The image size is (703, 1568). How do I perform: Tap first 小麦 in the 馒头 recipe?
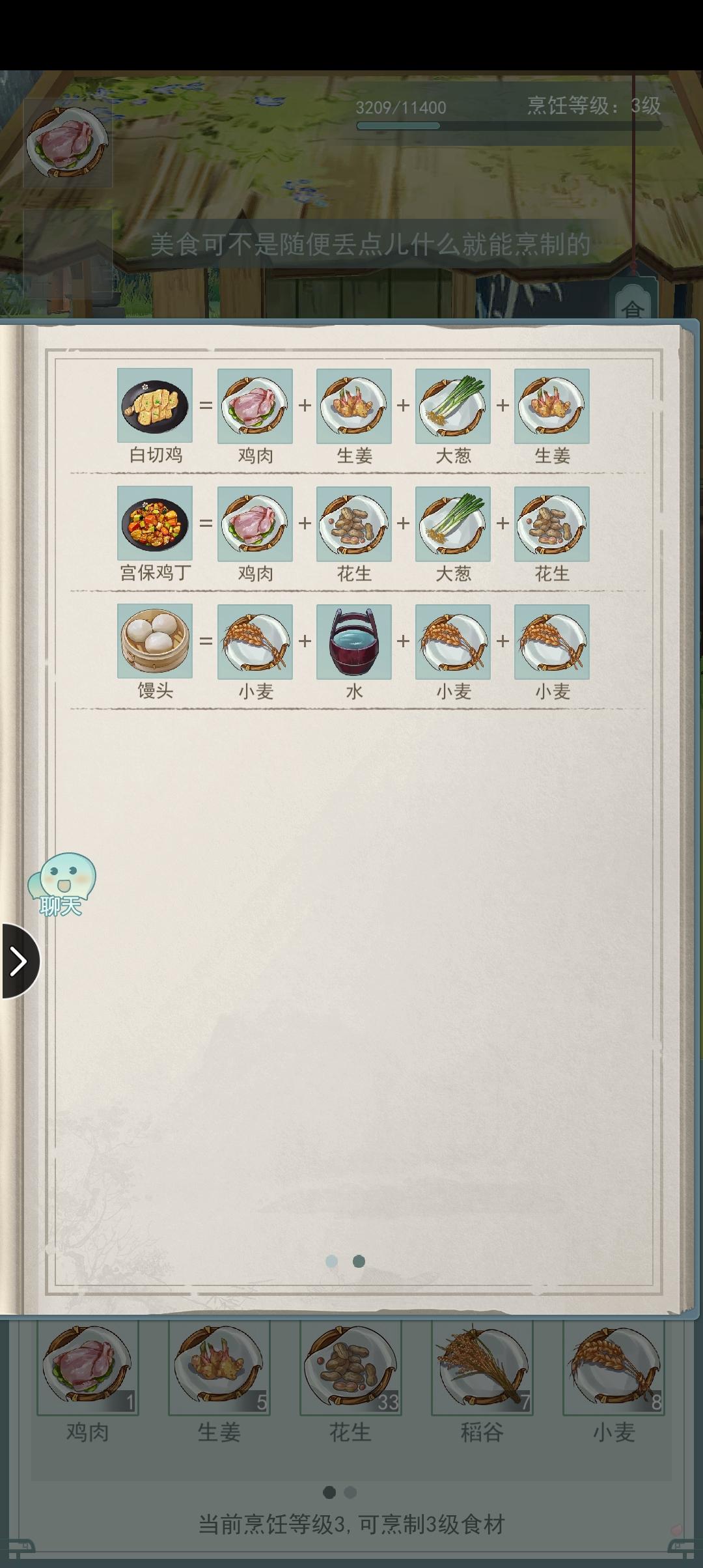point(255,641)
